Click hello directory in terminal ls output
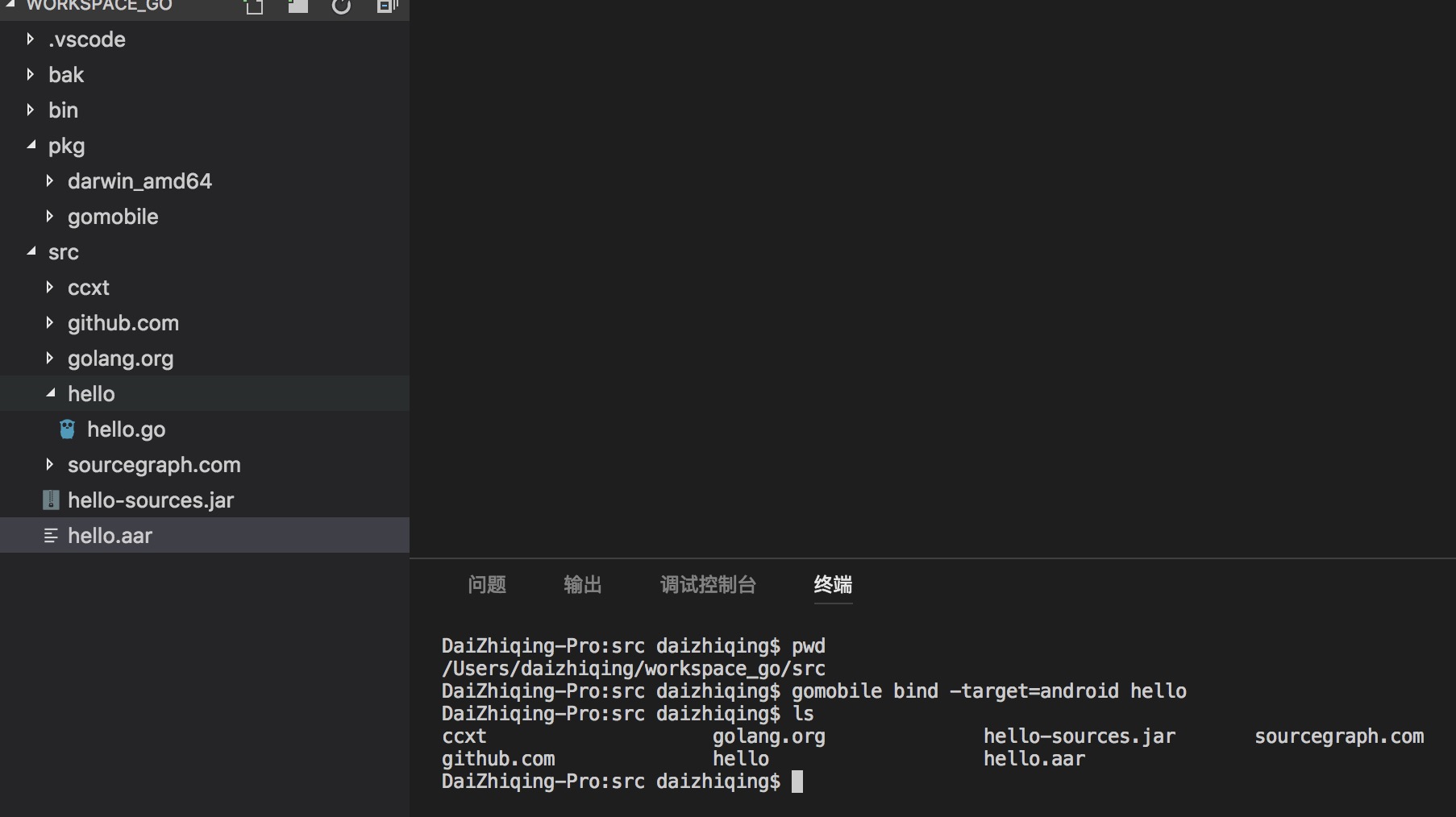The width and height of the screenshot is (1456, 817). (x=741, y=759)
